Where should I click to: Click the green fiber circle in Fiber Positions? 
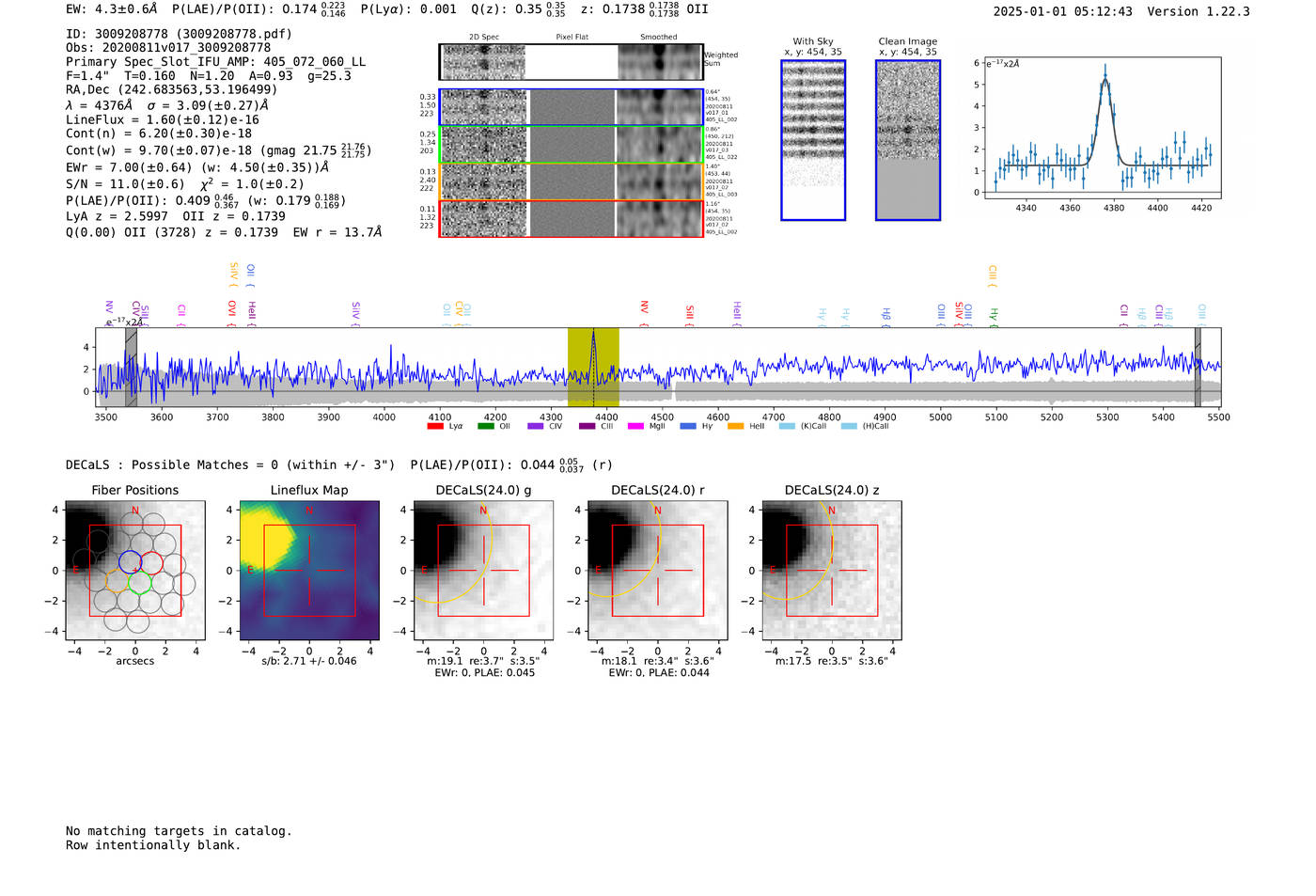[x=140, y=582]
